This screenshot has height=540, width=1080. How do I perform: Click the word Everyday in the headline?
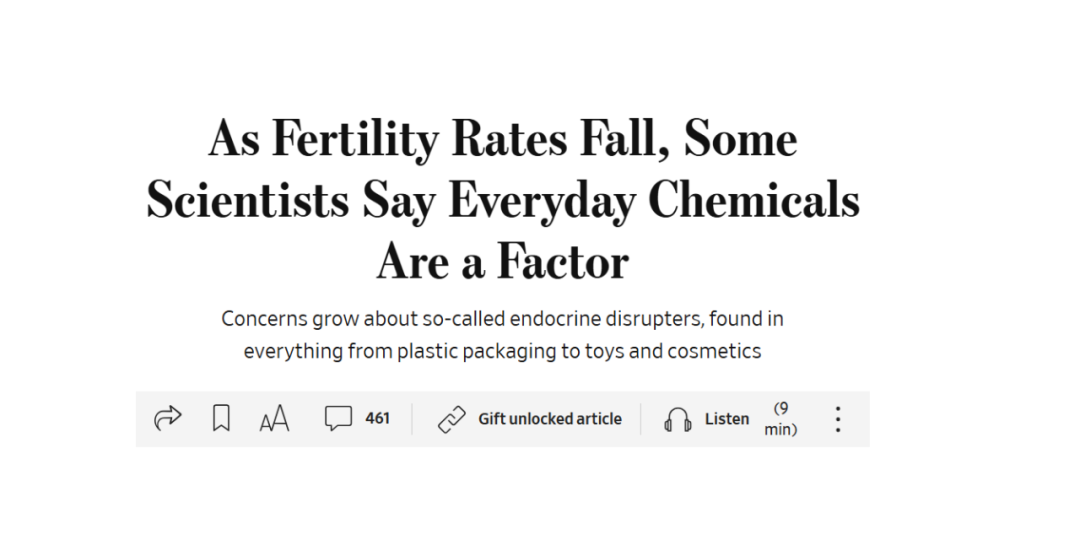click(541, 201)
